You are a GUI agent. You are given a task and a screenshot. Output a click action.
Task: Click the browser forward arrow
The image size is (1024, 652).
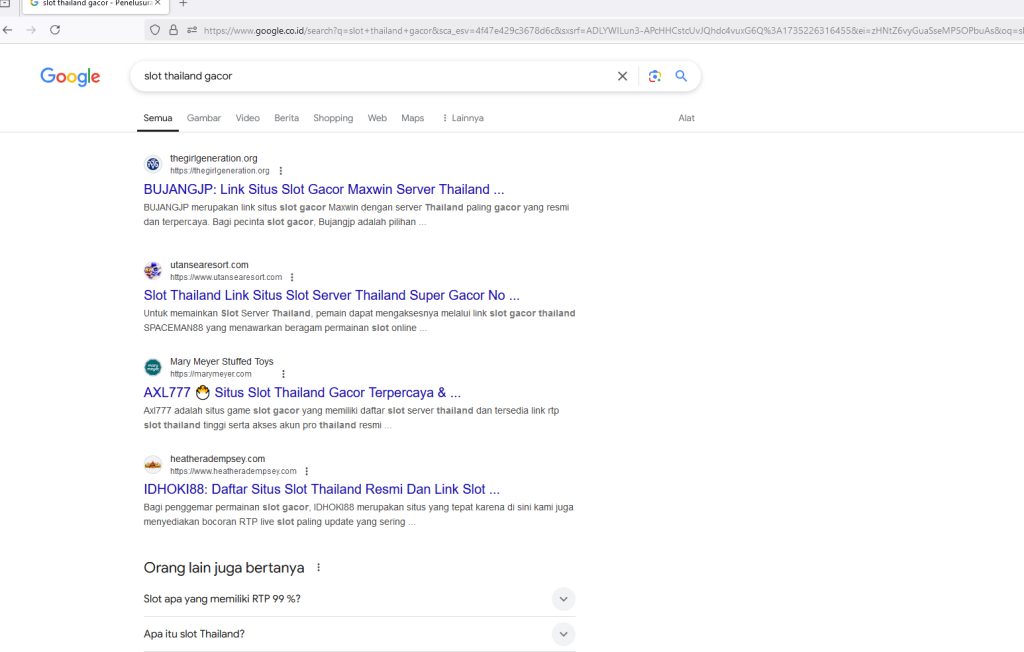[x=31, y=30]
